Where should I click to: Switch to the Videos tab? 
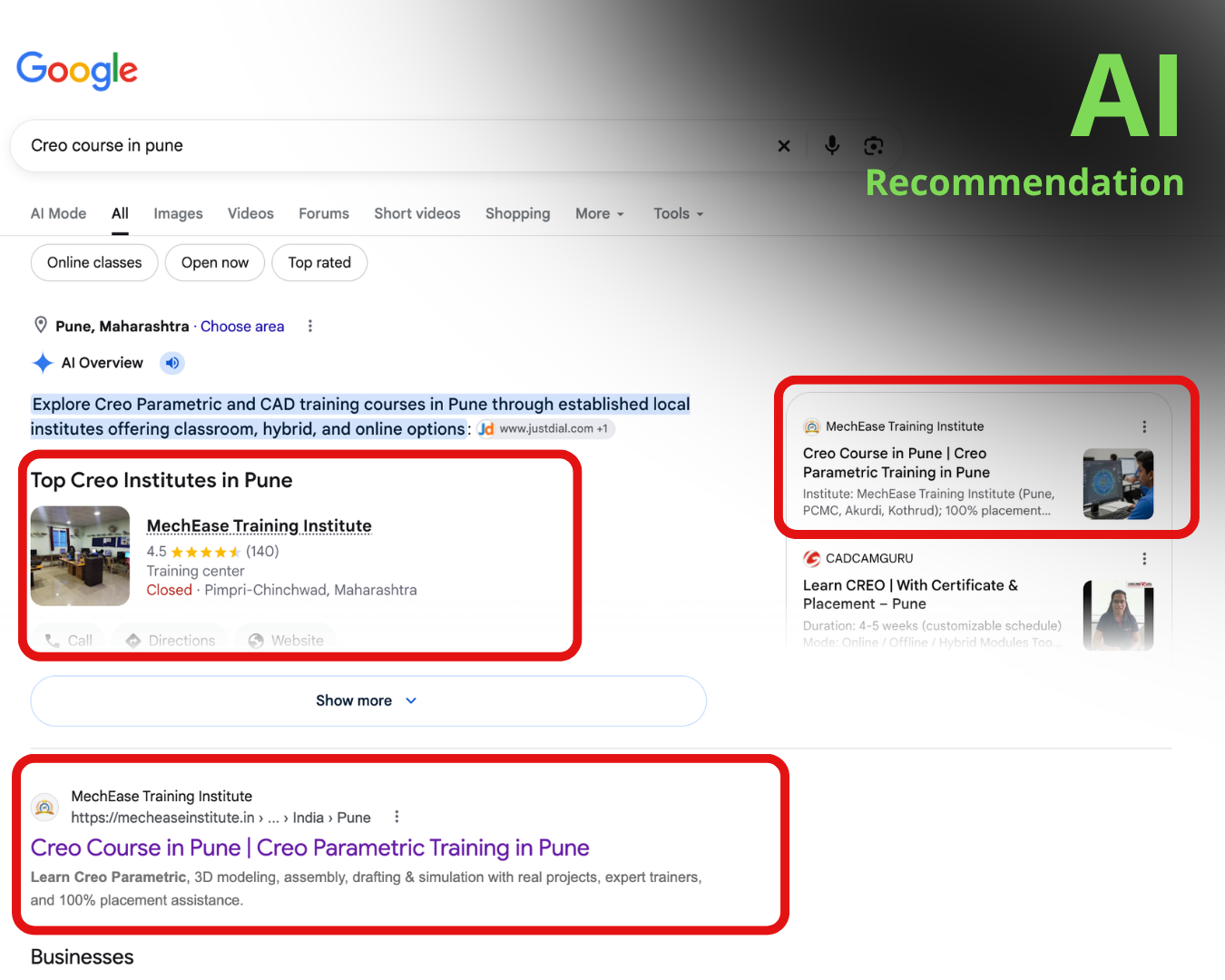[250, 214]
